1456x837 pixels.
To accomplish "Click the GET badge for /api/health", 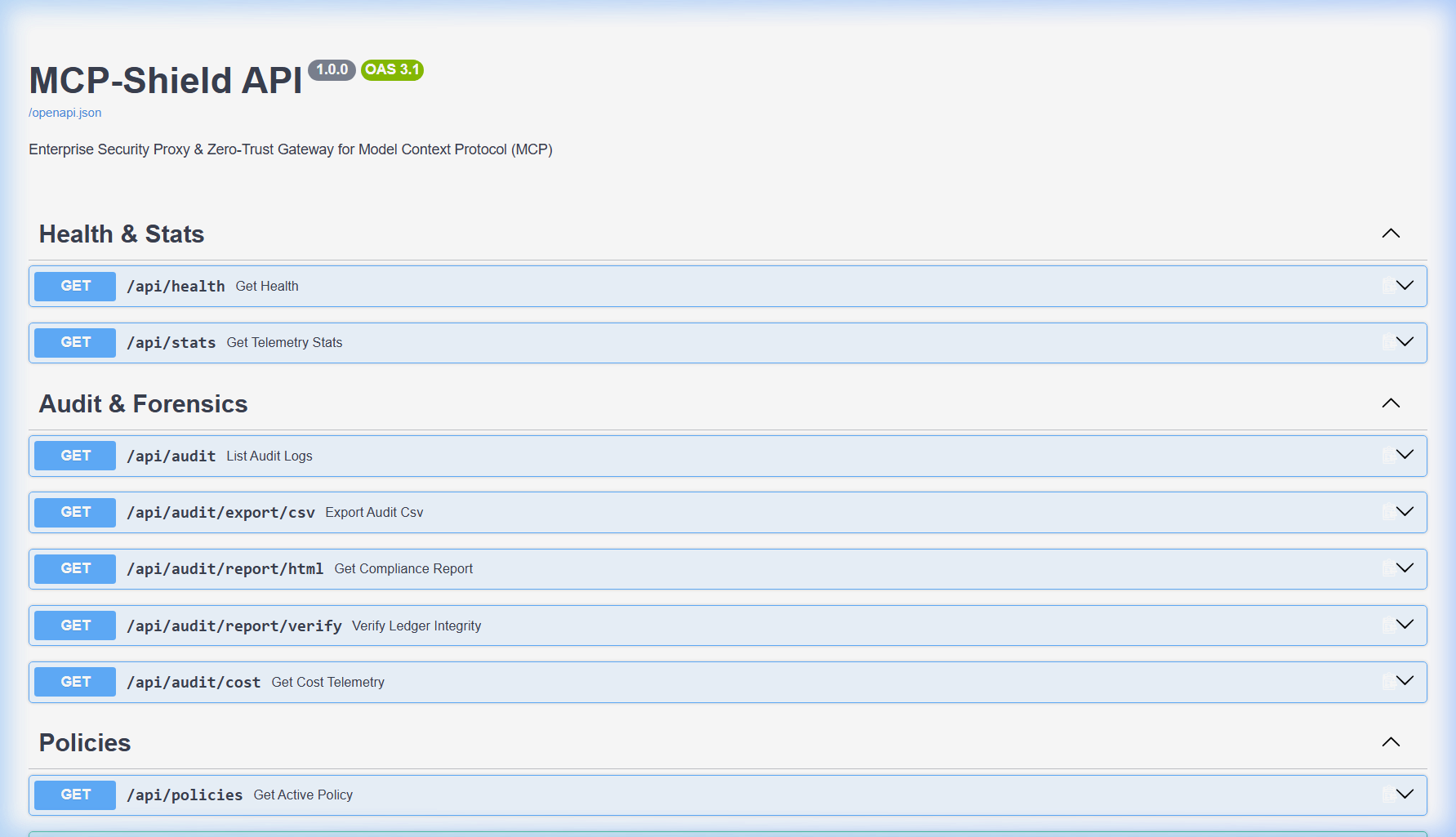I will coord(75,286).
